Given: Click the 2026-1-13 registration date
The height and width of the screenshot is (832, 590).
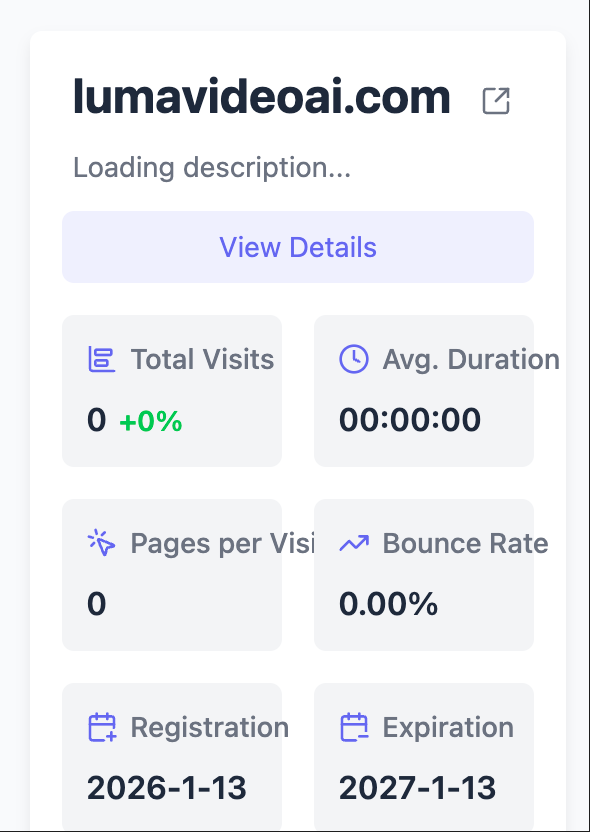Looking at the screenshot, I should (x=167, y=788).
